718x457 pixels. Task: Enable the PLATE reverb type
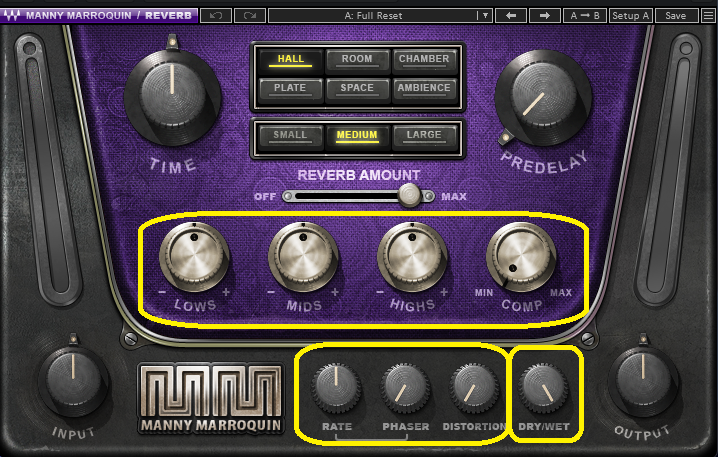[290, 88]
